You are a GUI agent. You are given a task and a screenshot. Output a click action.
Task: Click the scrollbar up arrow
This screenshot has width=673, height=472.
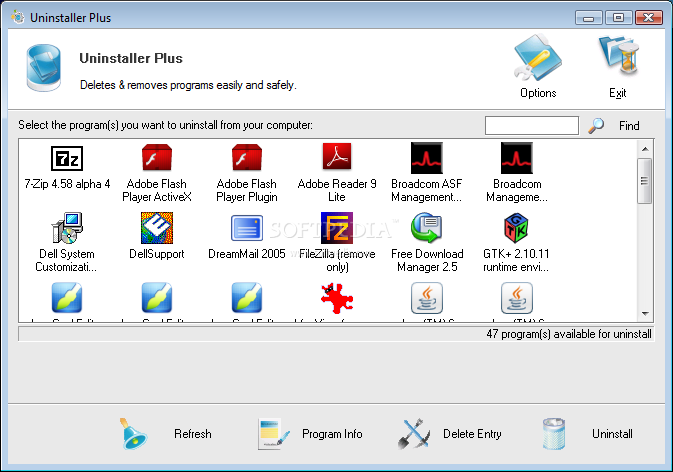(645, 149)
